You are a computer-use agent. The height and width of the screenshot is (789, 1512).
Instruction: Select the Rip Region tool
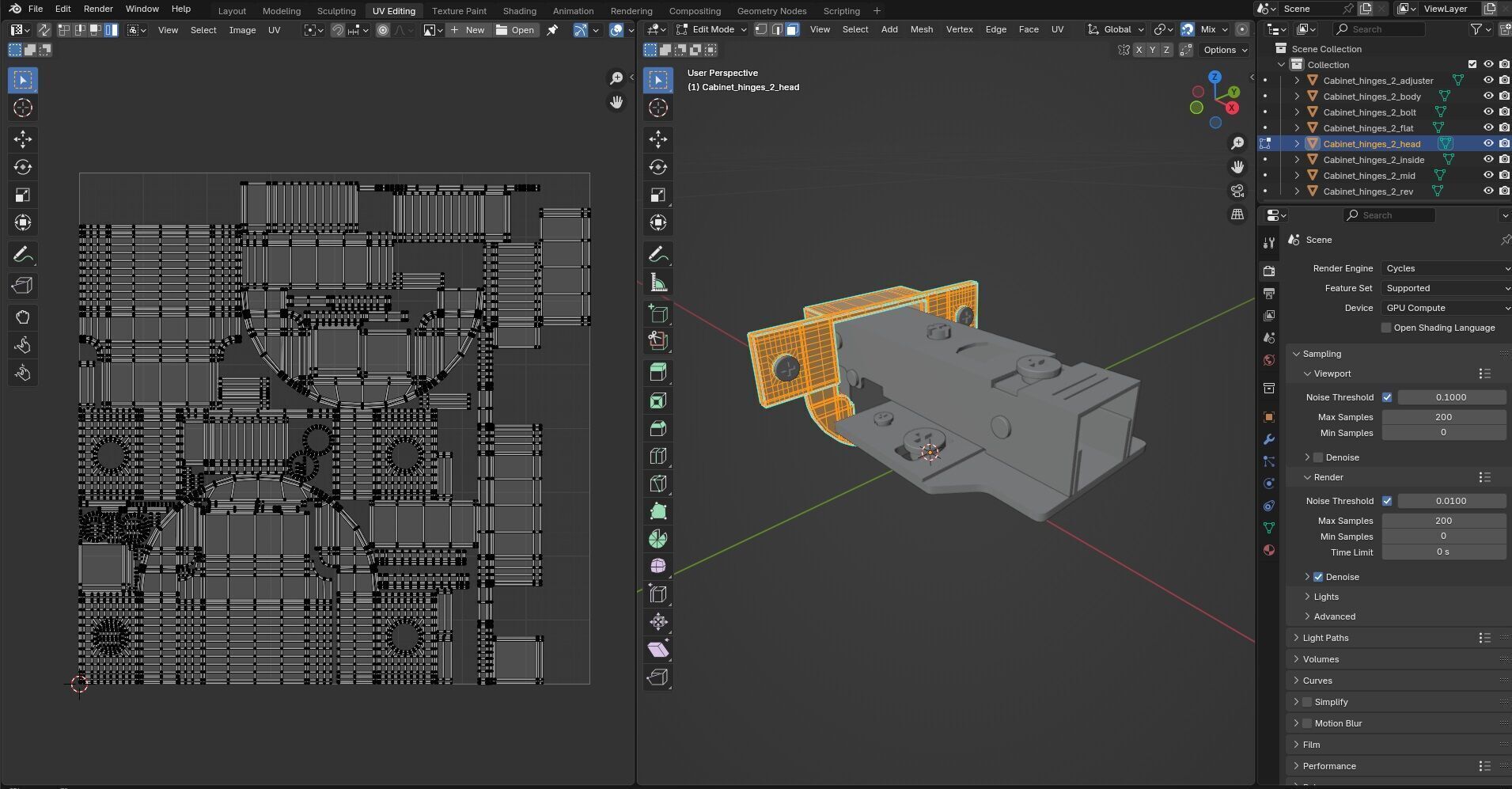(x=658, y=677)
